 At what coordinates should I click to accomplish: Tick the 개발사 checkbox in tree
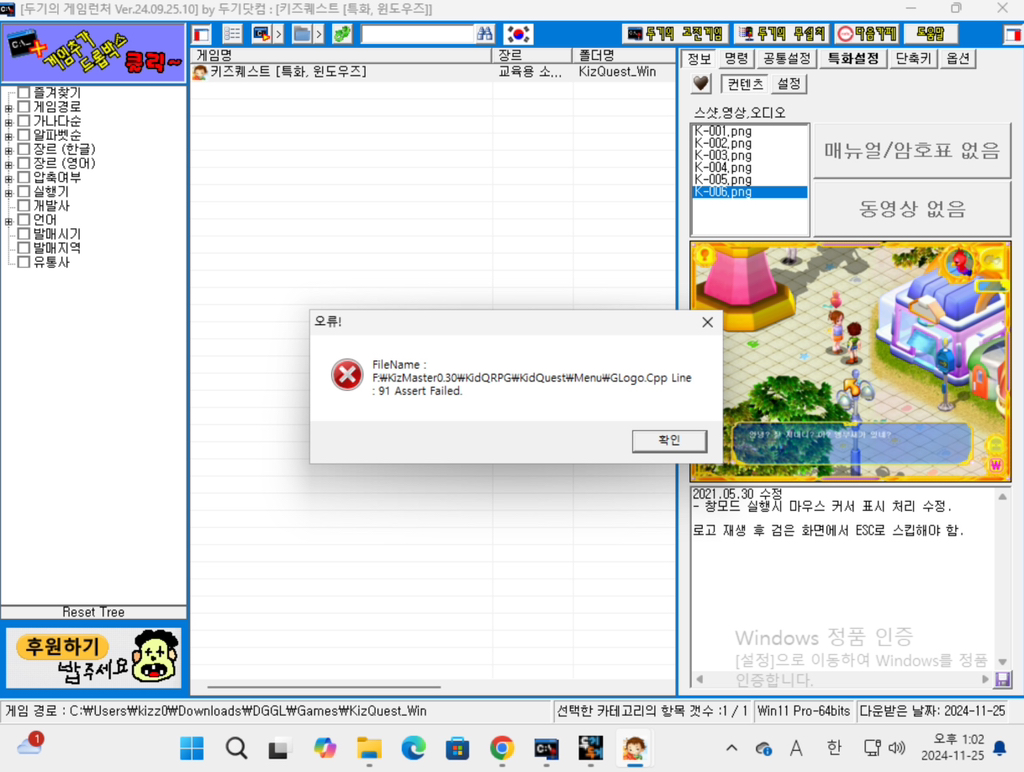coord(24,206)
